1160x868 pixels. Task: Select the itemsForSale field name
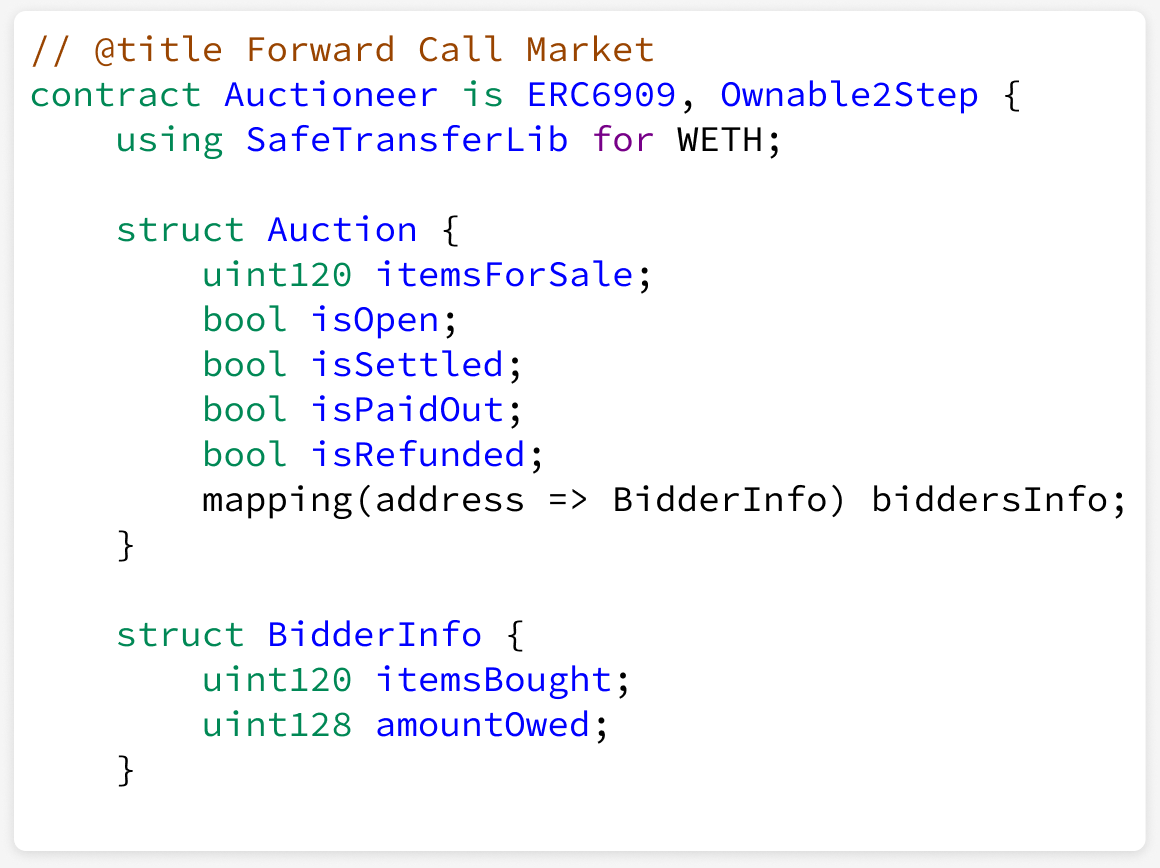505,275
